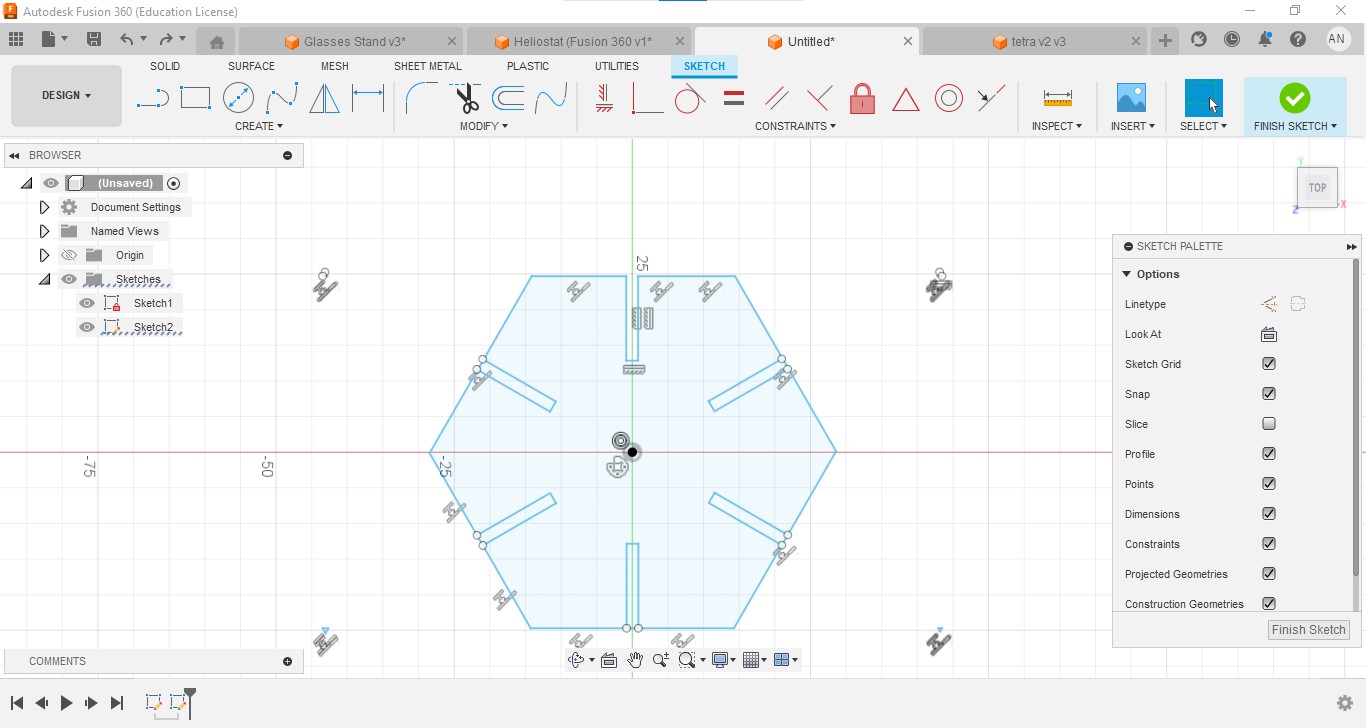Screen dimensions: 1366x728
Task: Select the 2-Point Rectangle tool
Action: pos(195,98)
